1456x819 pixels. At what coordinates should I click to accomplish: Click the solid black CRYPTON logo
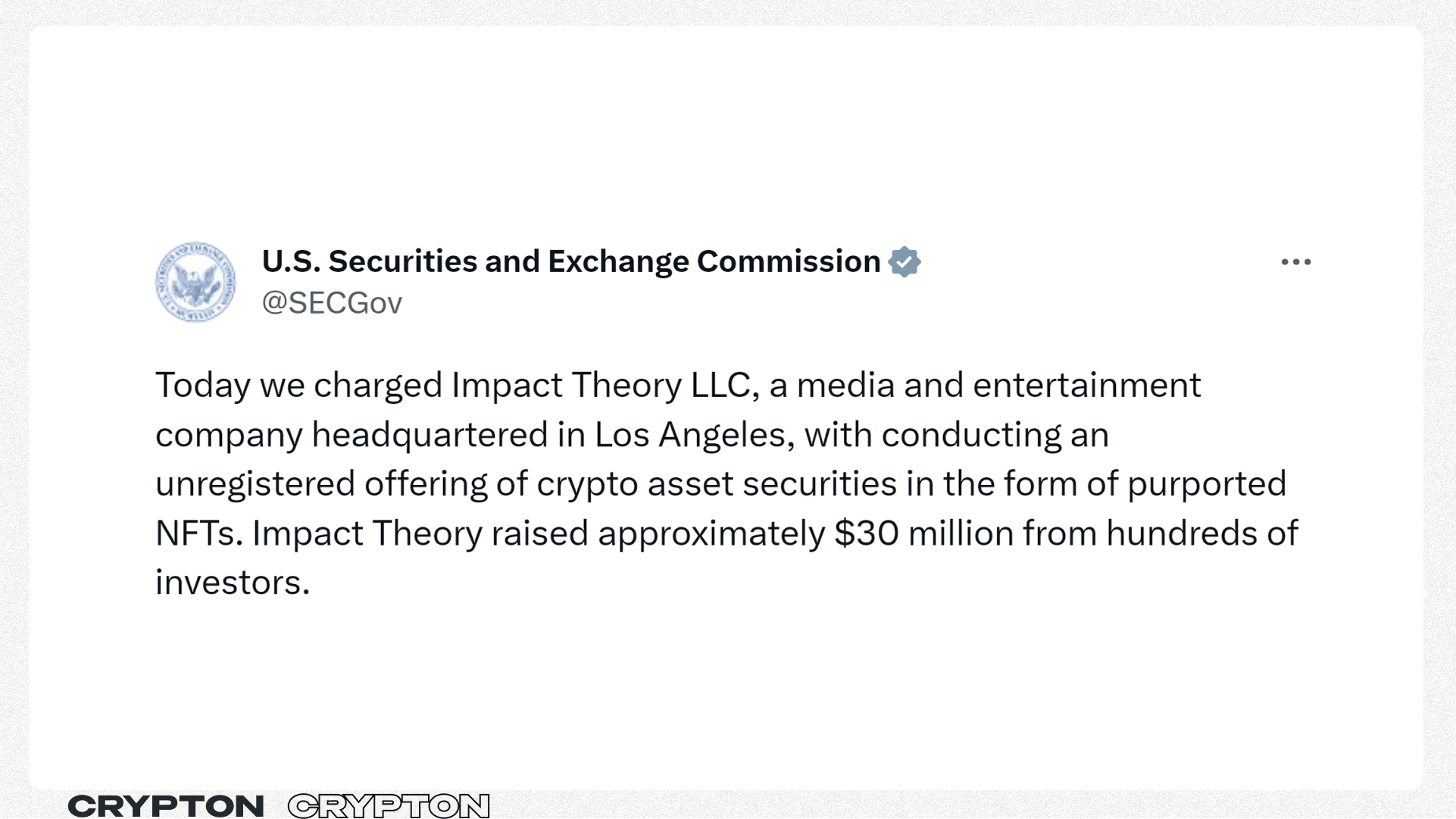(166, 806)
